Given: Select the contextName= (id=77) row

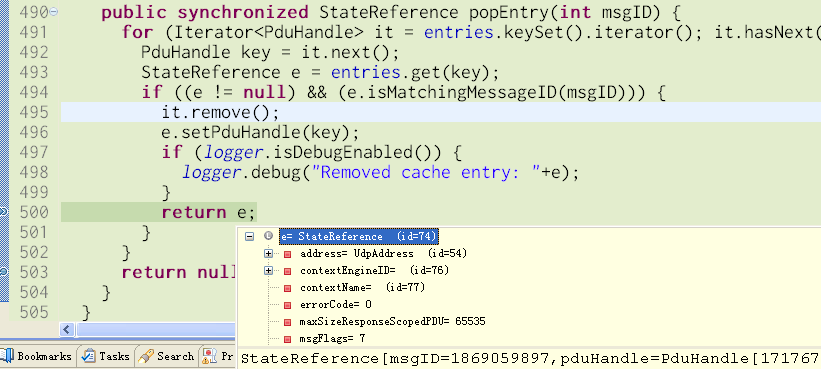Looking at the screenshot, I should [362, 287].
